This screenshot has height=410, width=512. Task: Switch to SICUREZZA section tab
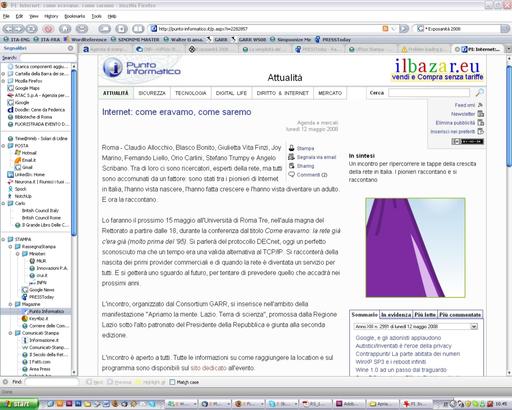[152, 93]
